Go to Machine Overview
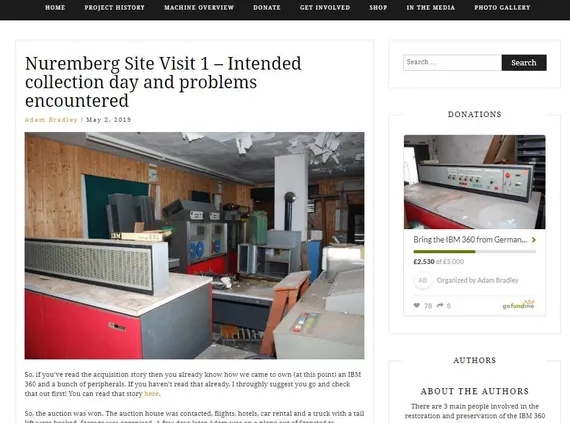 (x=199, y=8)
